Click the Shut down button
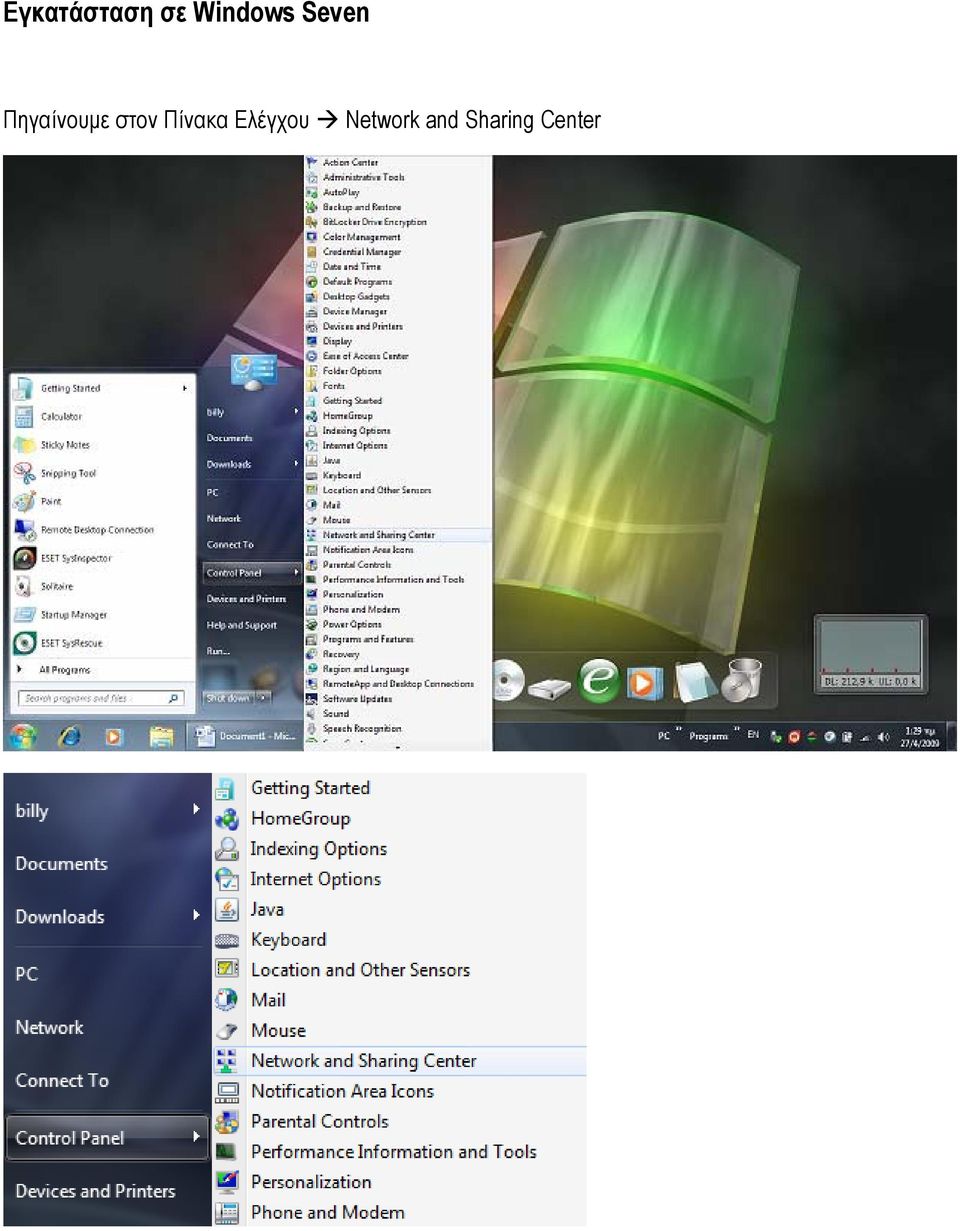 (228, 698)
